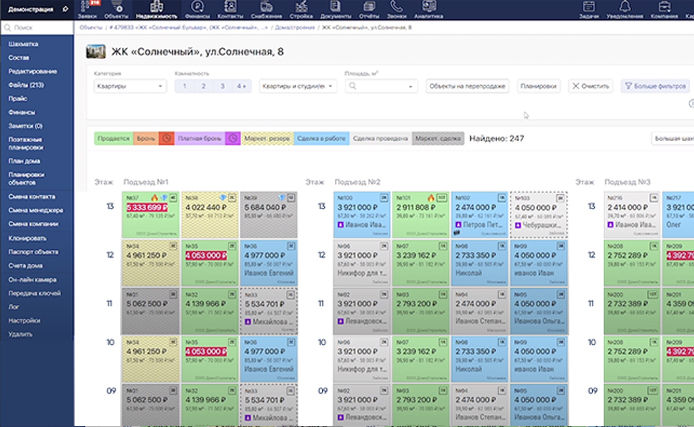
Task: Click the pin icon beside Демонстрация
Action: point(66,9)
